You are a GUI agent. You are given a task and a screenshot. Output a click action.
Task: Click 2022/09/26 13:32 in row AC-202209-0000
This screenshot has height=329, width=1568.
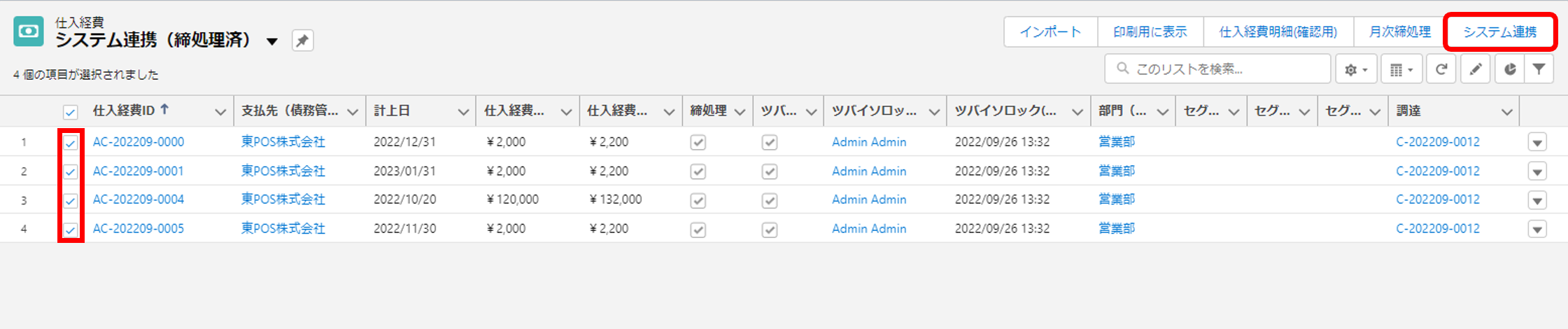(x=1002, y=142)
